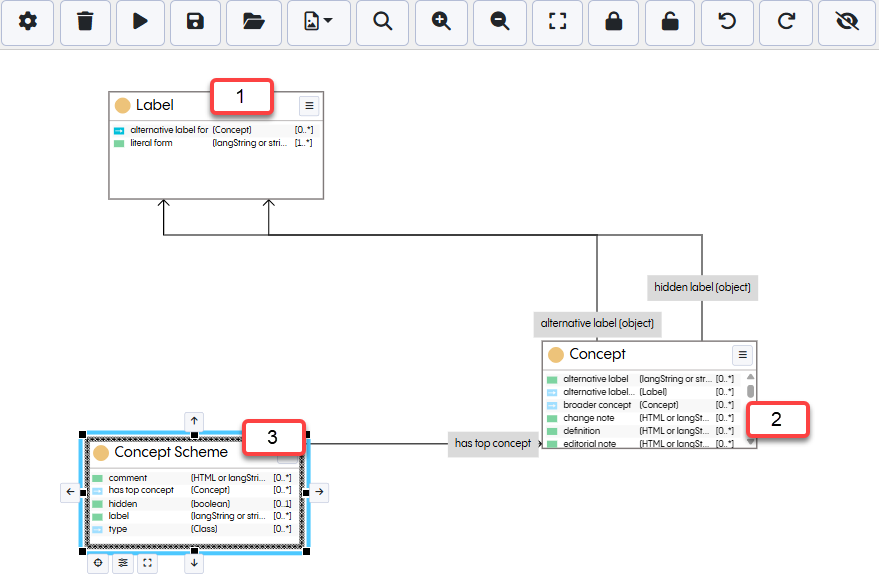
Task: Click expand brackets icon below Concept Scheme
Action: pyautogui.click(x=147, y=563)
